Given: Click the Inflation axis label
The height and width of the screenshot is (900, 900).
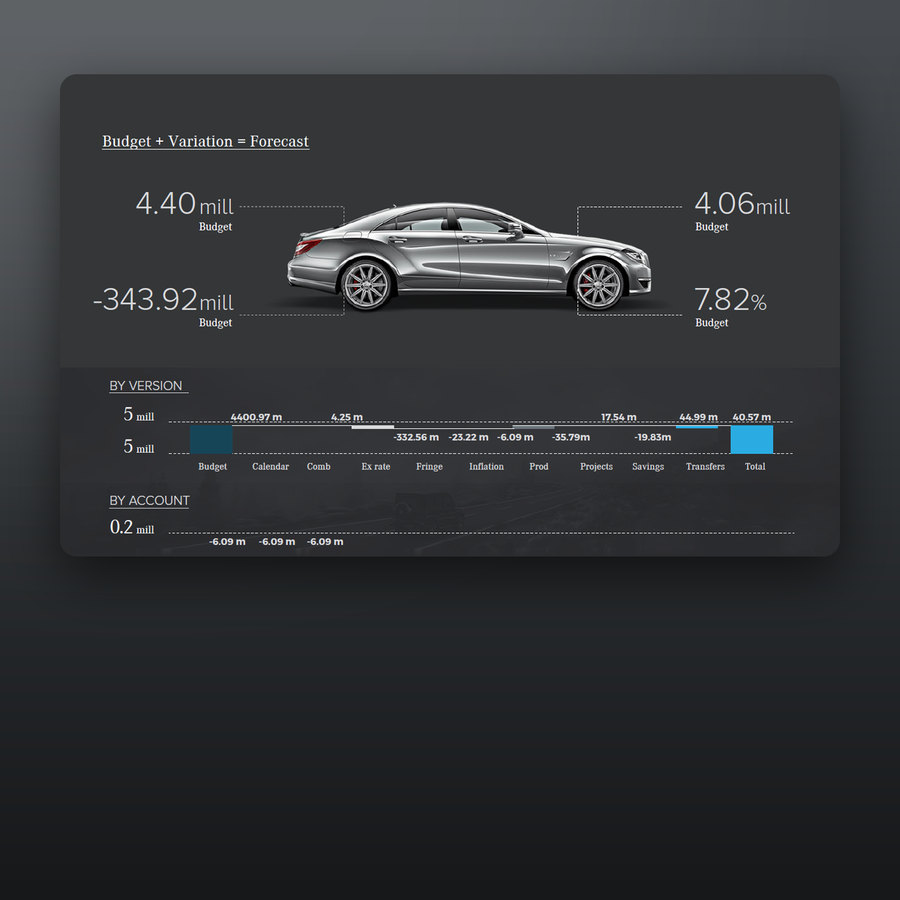Looking at the screenshot, I should coord(486,467).
